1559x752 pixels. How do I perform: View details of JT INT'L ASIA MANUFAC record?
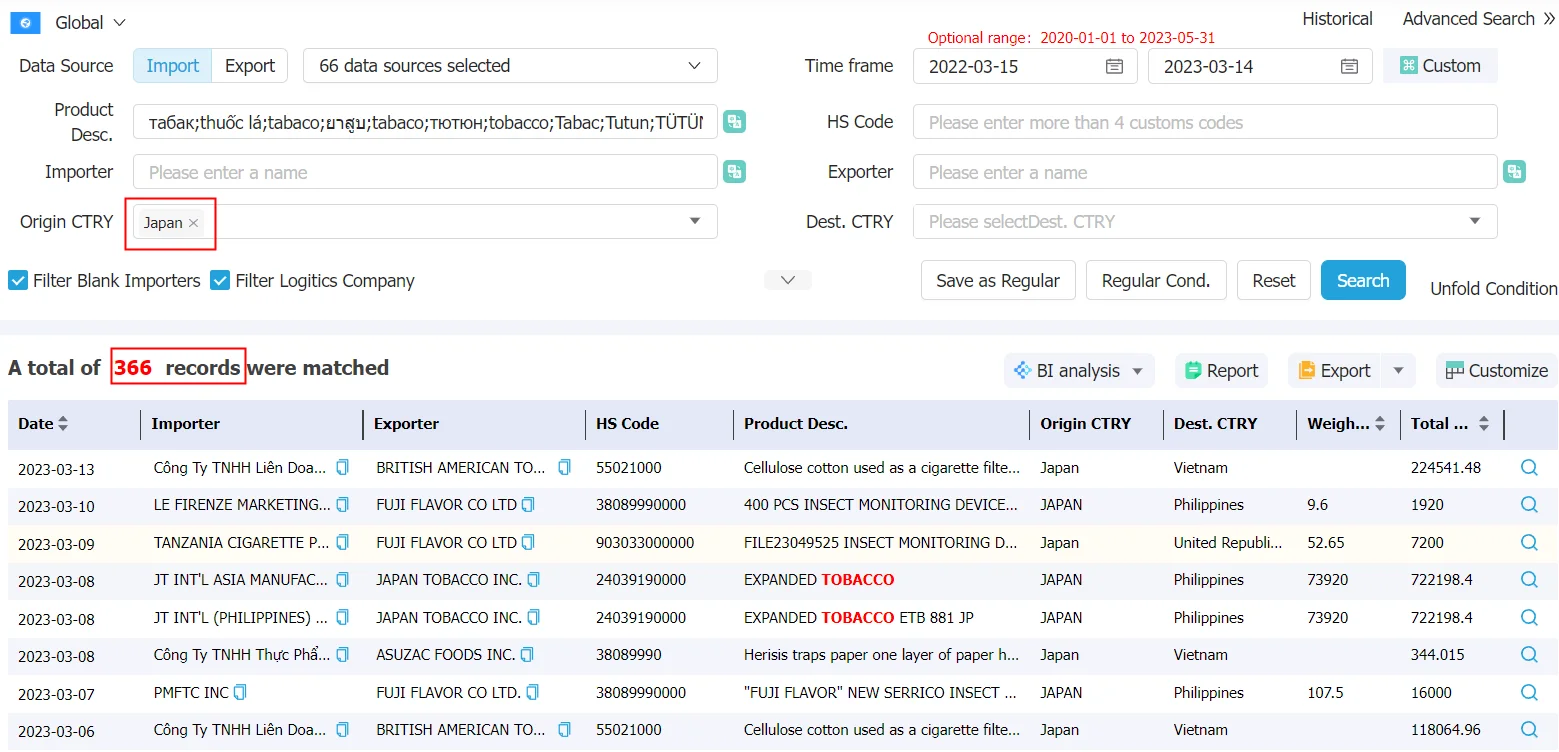click(1529, 580)
